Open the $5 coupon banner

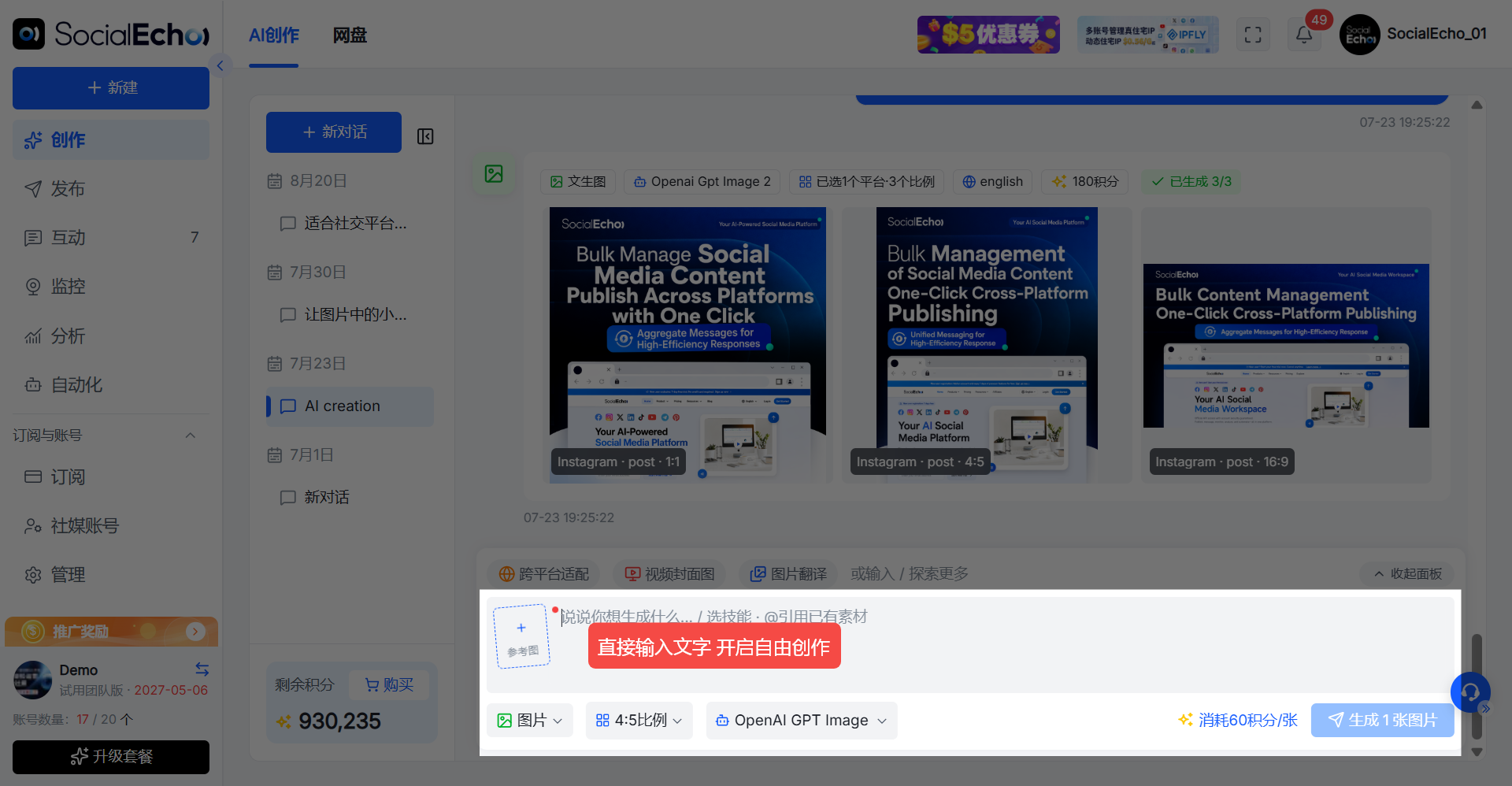988,35
